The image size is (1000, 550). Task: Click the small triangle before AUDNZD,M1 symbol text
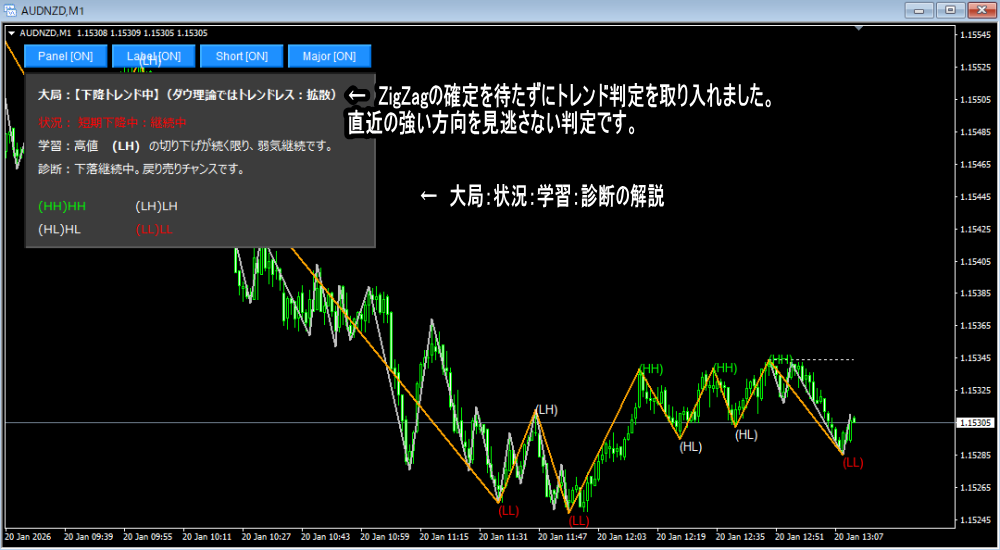point(11,33)
